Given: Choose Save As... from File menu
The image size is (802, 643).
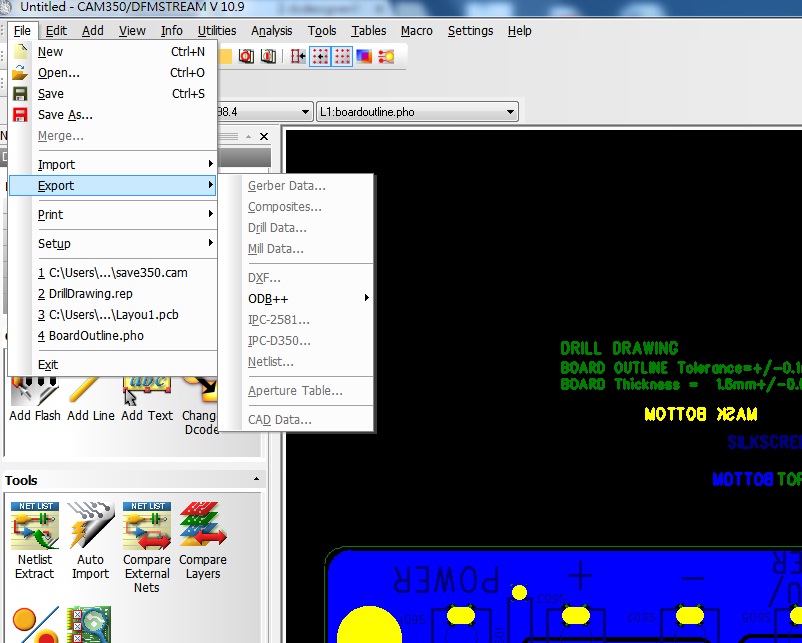Looking at the screenshot, I should pos(113,115).
